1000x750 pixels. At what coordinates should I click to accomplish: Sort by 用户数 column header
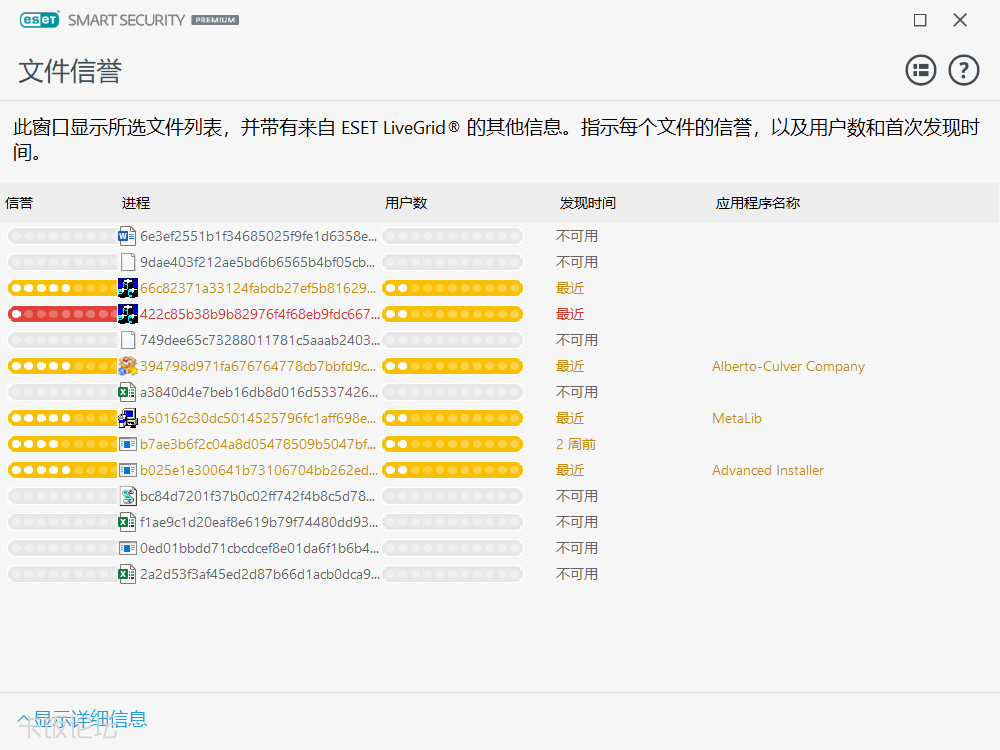[x=406, y=203]
